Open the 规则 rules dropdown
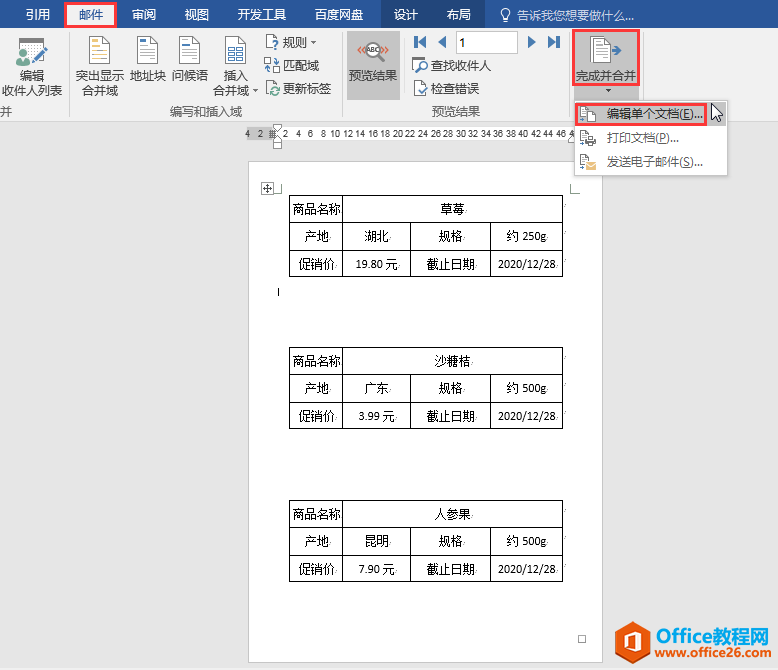This screenshot has width=778, height=670. 291,42
